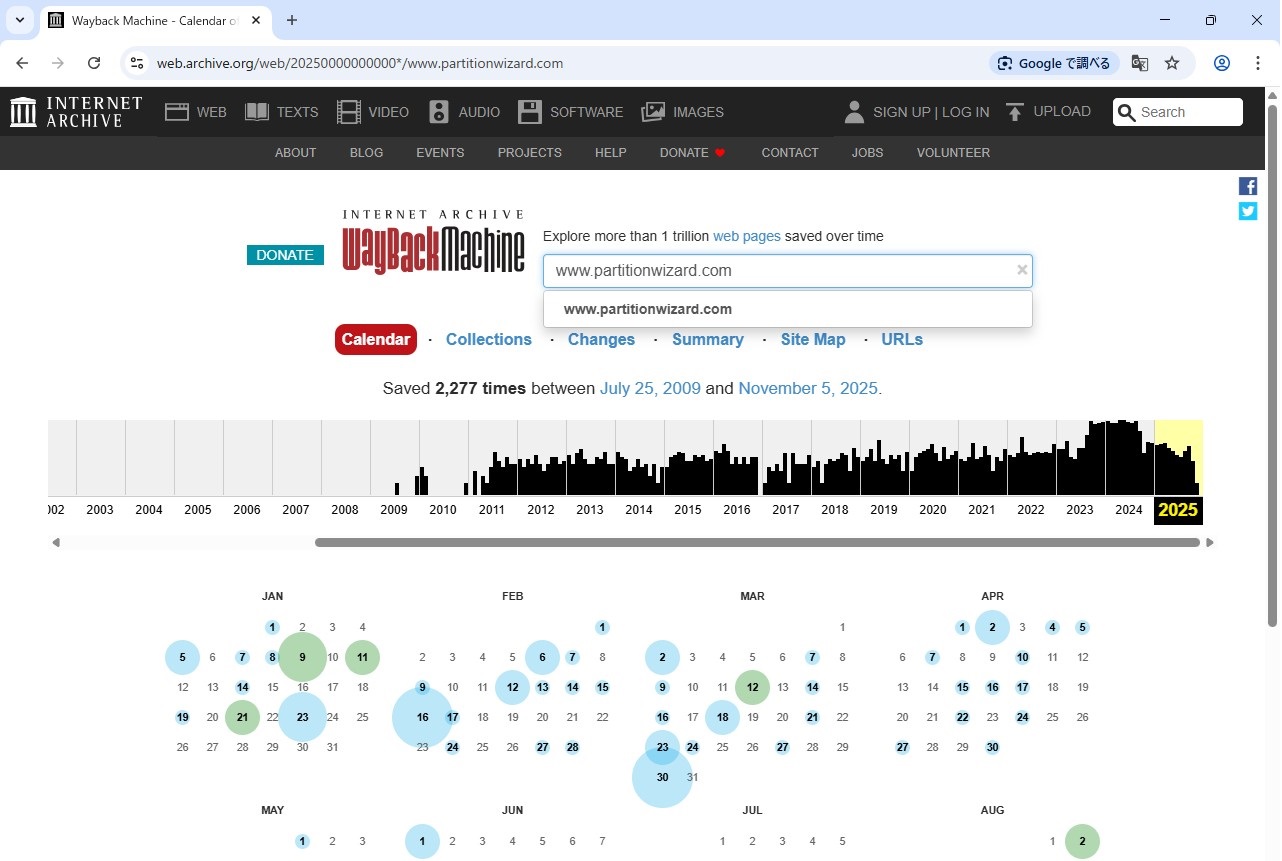Open the SOFTWARE section in the navbar
This screenshot has width=1282, height=861.
point(570,112)
